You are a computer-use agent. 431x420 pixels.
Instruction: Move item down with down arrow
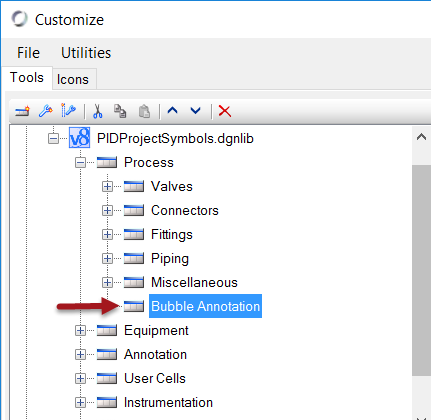click(x=195, y=110)
